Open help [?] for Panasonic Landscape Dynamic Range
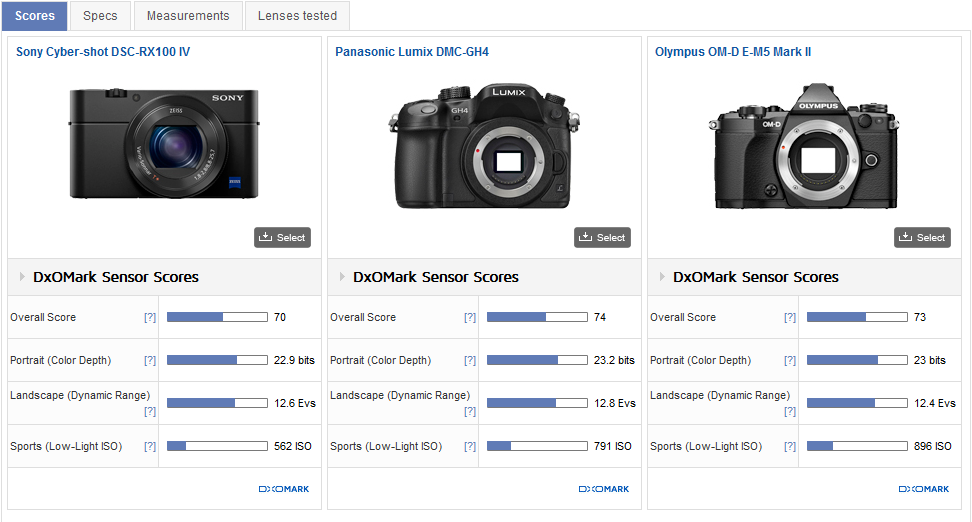972x522 pixels. pos(470,411)
